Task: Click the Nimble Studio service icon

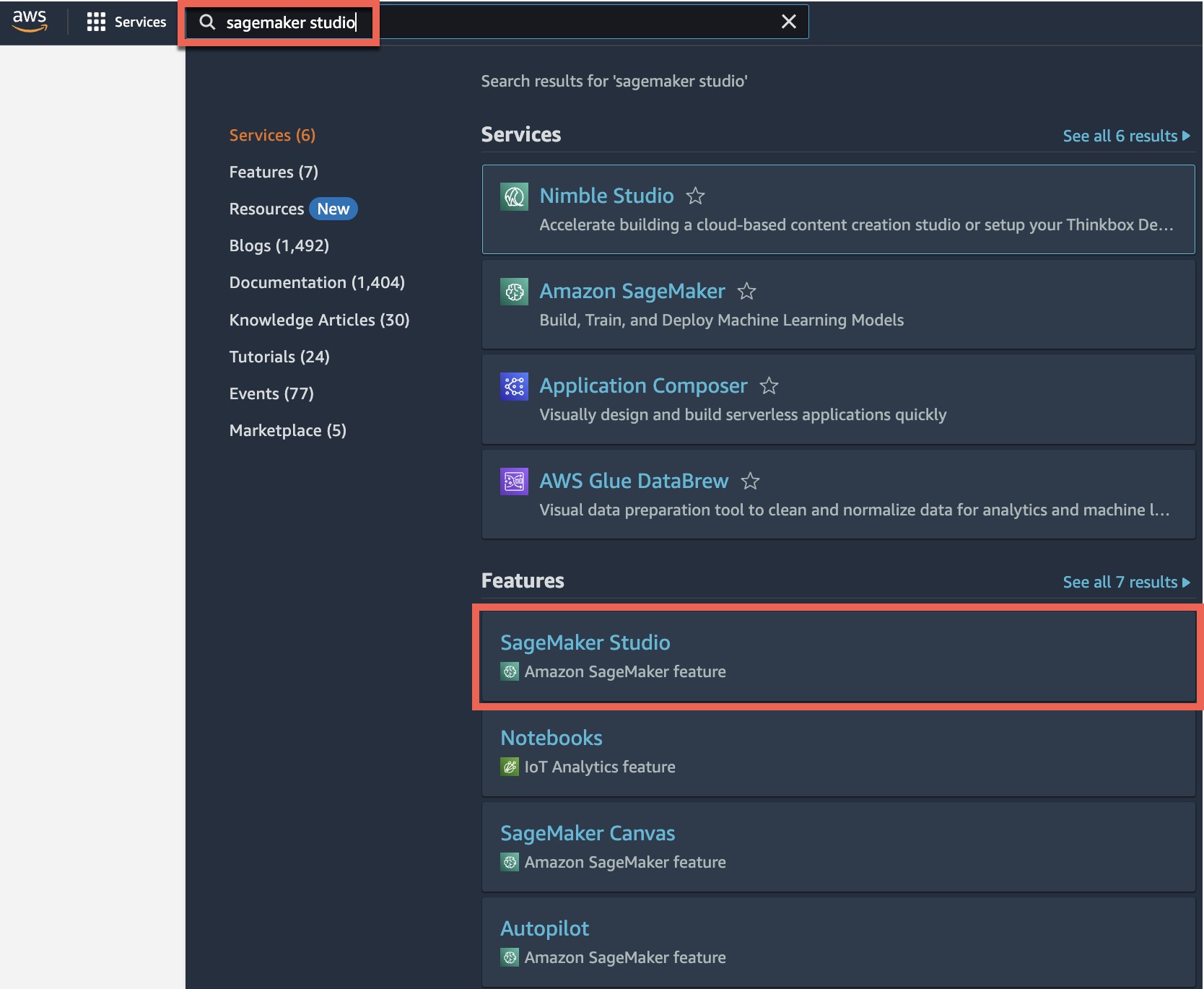Action: tap(514, 196)
